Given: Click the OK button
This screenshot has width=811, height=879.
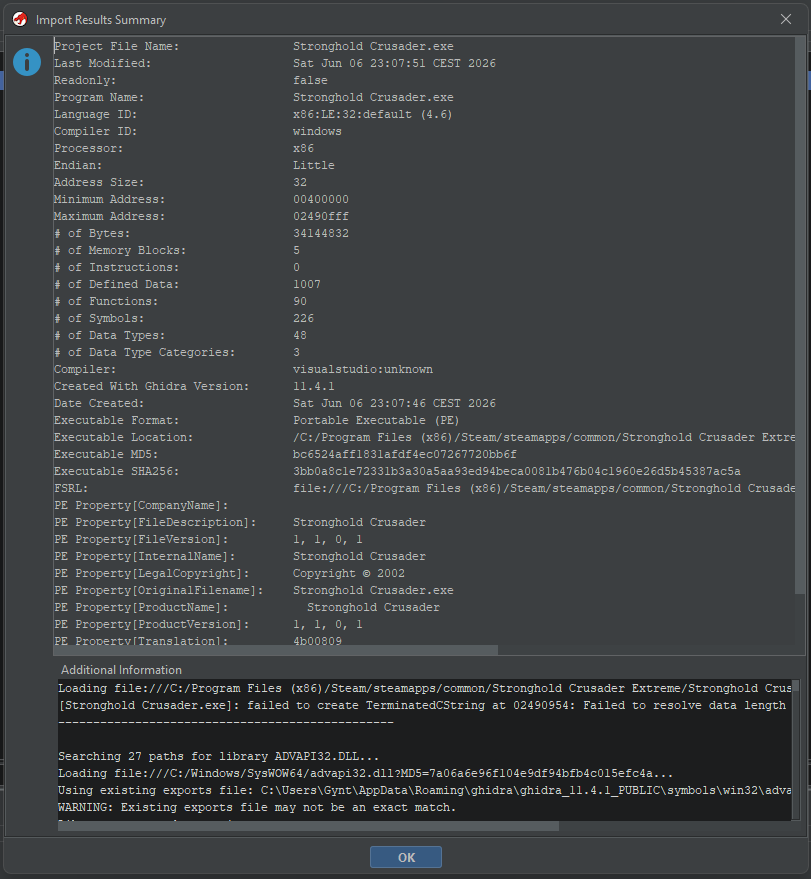Looking at the screenshot, I should coord(406,857).
